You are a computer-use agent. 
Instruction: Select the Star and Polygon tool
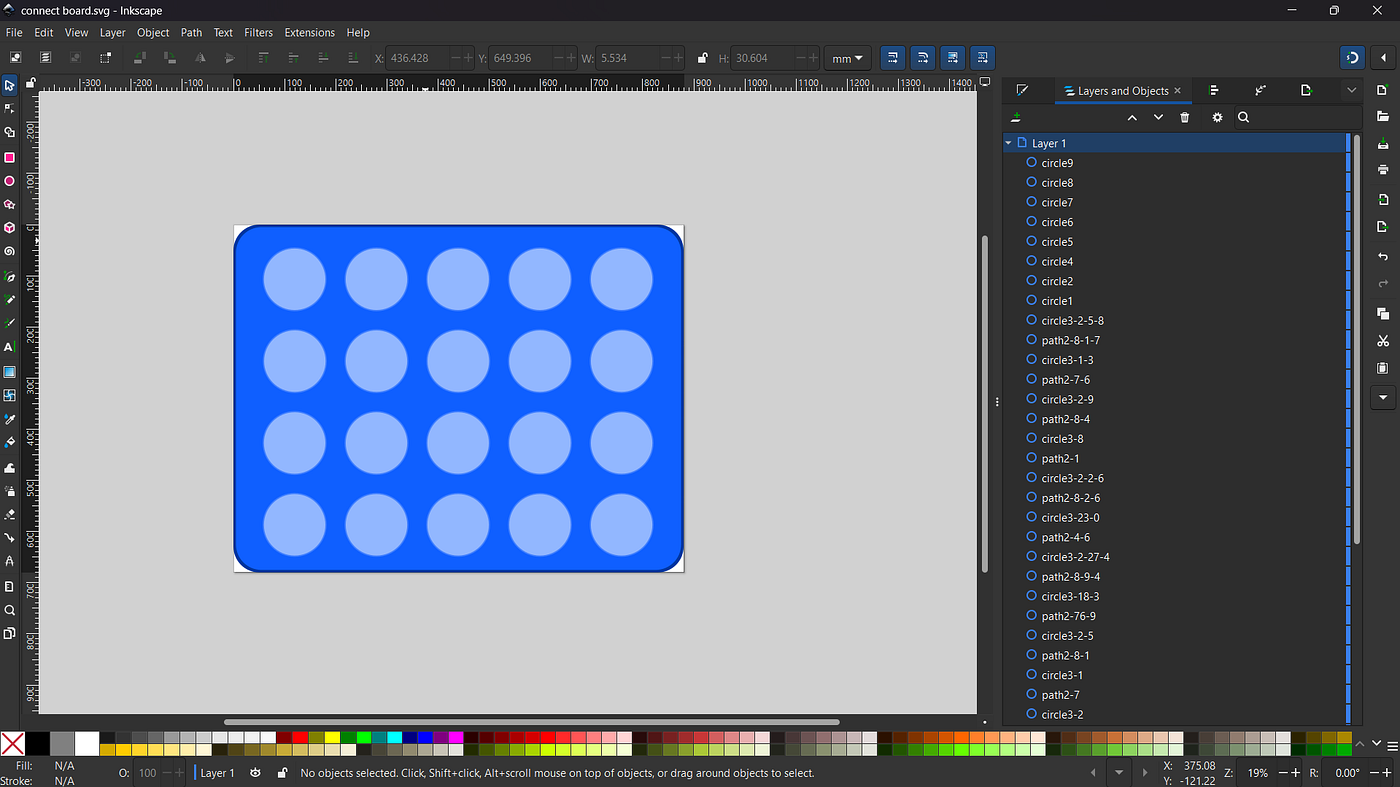(x=9, y=204)
